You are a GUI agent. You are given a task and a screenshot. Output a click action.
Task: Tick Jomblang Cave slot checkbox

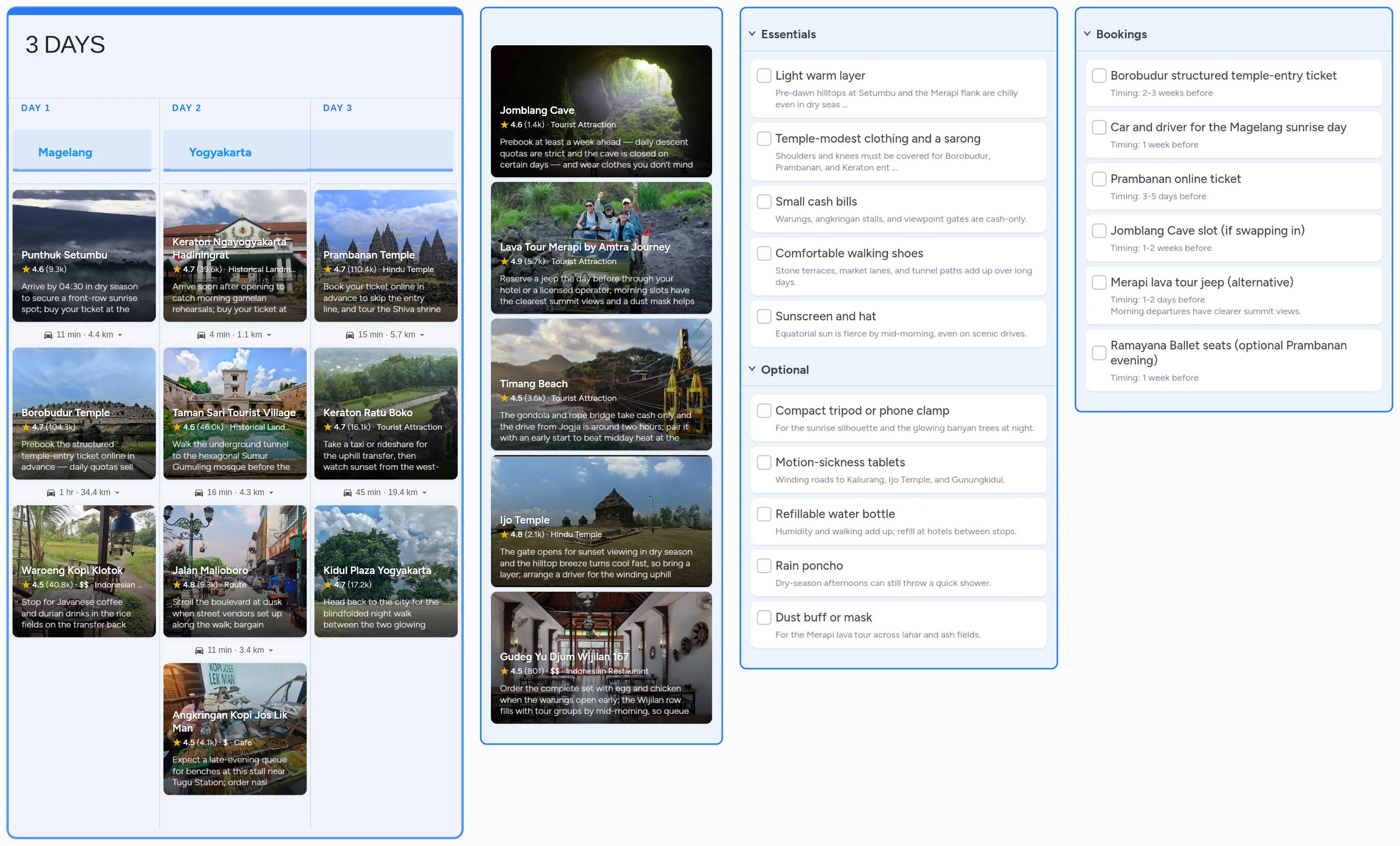tap(1099, 231)
